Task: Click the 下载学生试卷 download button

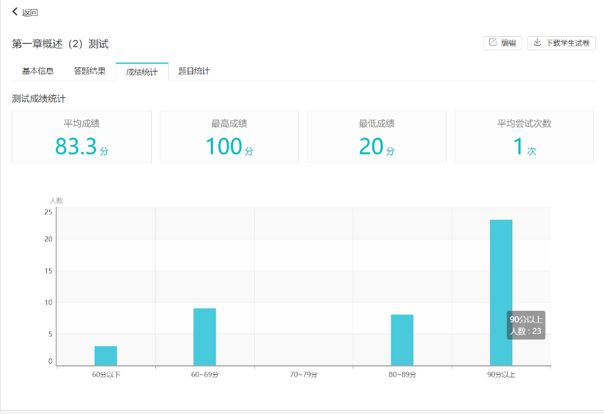Action: [561, 43]
